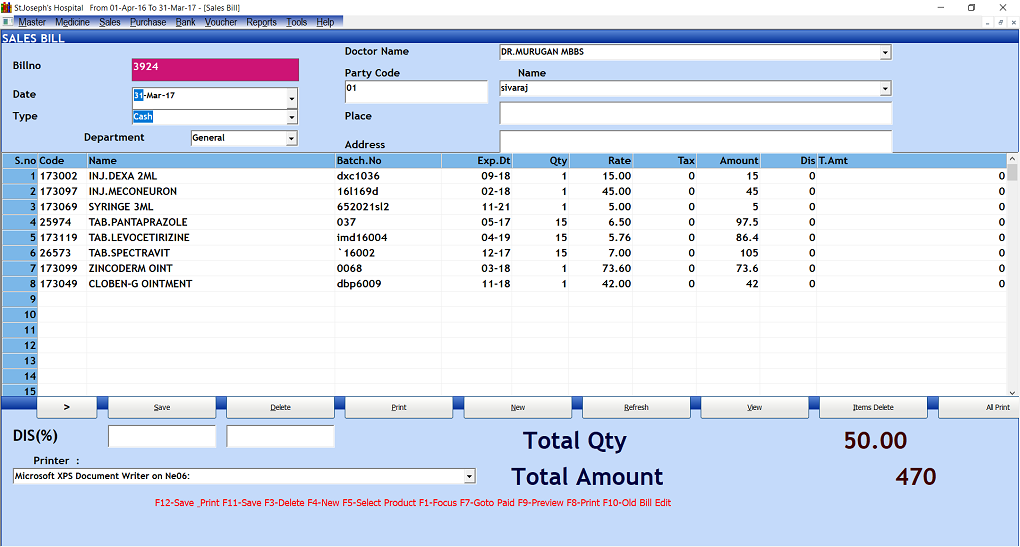Click the Print button
The width and height of the screenshot is (1020, 547).
point(399,407)
